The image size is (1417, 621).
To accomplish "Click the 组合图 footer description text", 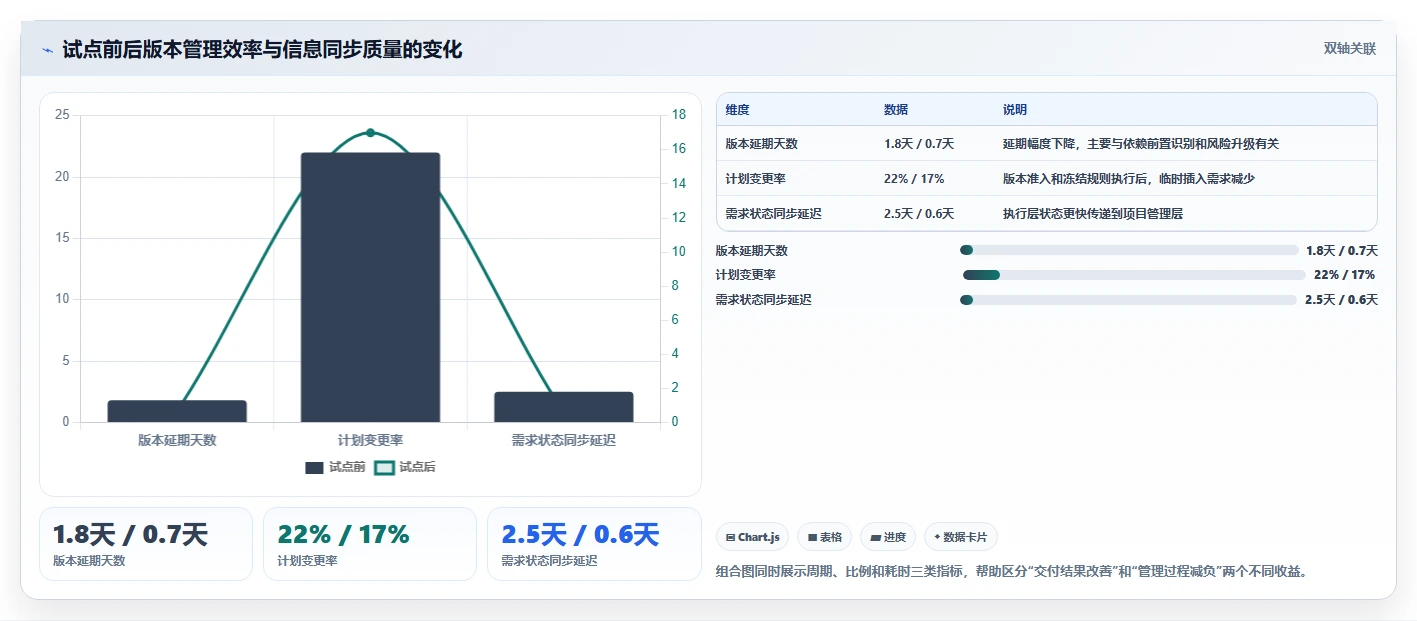I will (x=1012, y=572).
